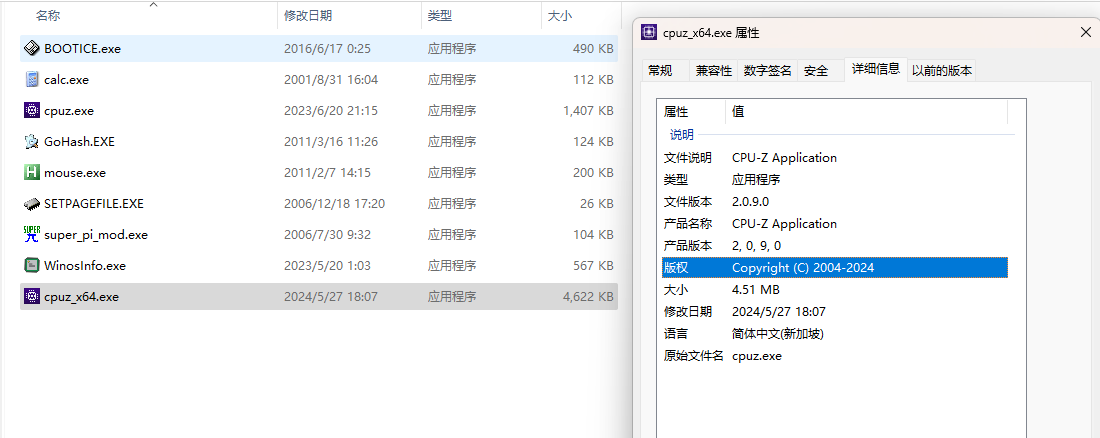
Task: Click the 类型 column header
Action: [439, 16]
